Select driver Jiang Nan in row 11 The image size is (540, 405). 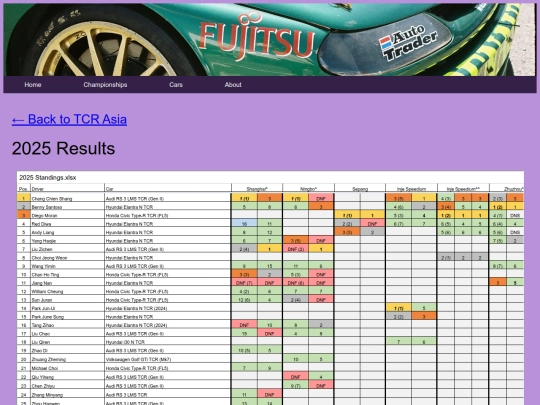(42, 283)
